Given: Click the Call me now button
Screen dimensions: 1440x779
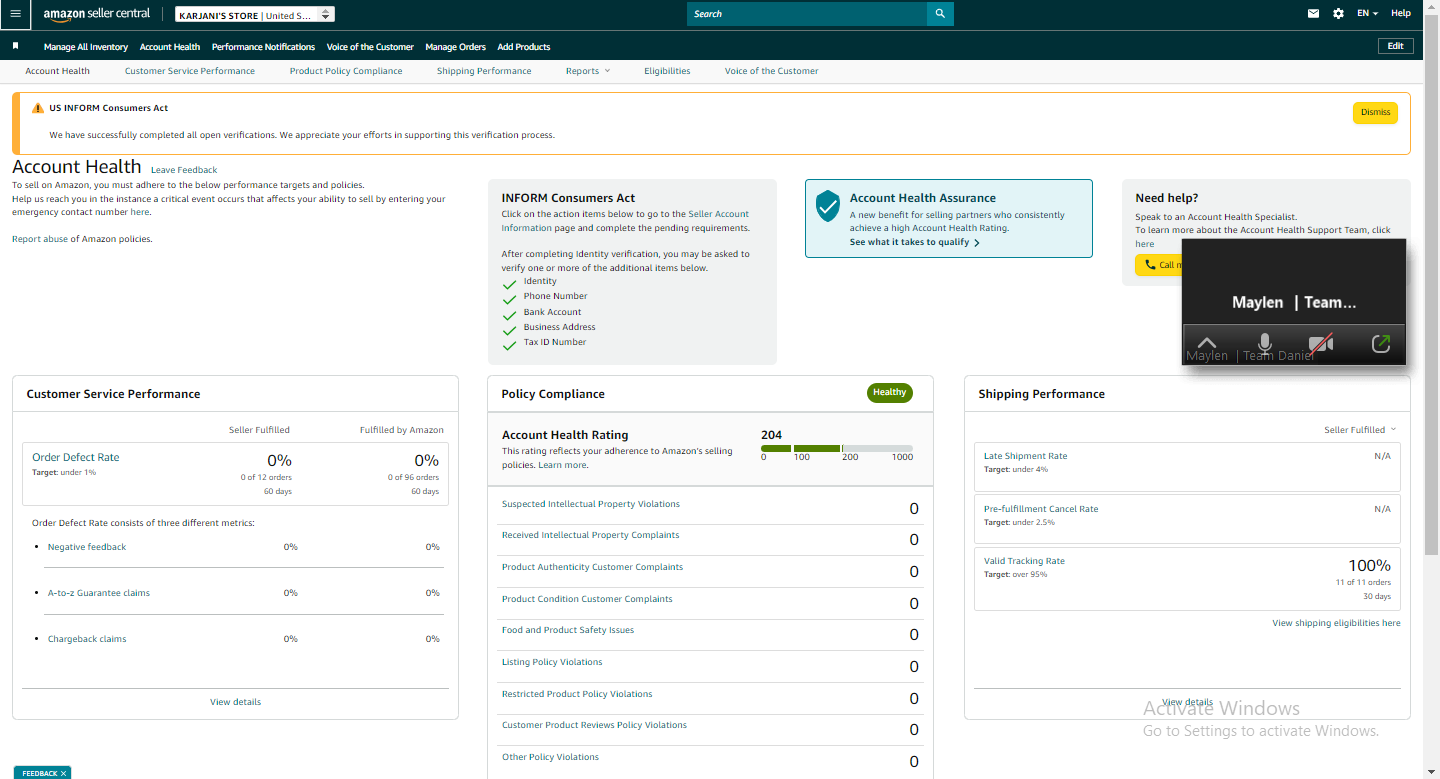Looking at the screenshot, I should (1159, 265).
